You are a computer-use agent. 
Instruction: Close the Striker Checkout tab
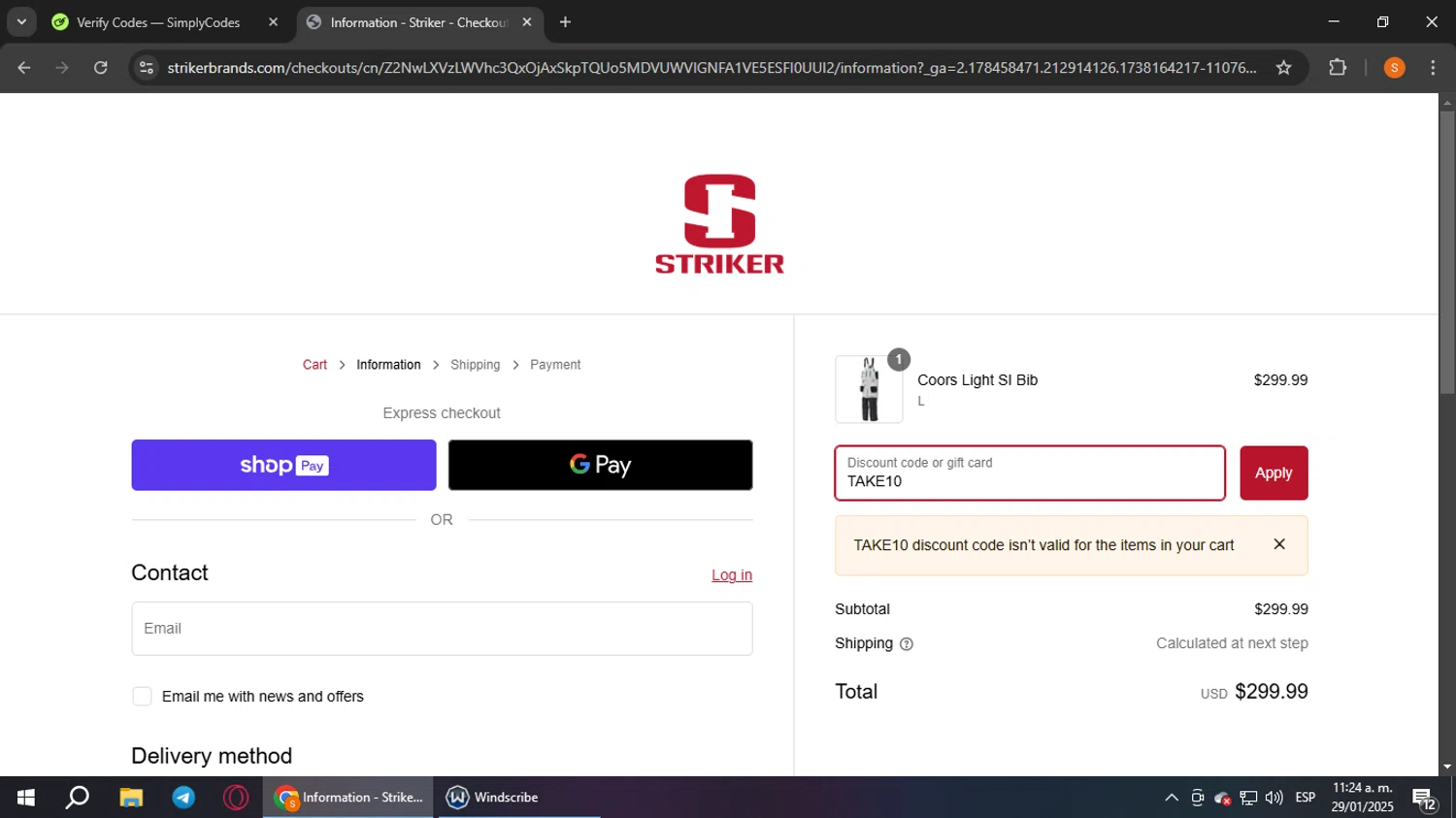click(527, 22)
